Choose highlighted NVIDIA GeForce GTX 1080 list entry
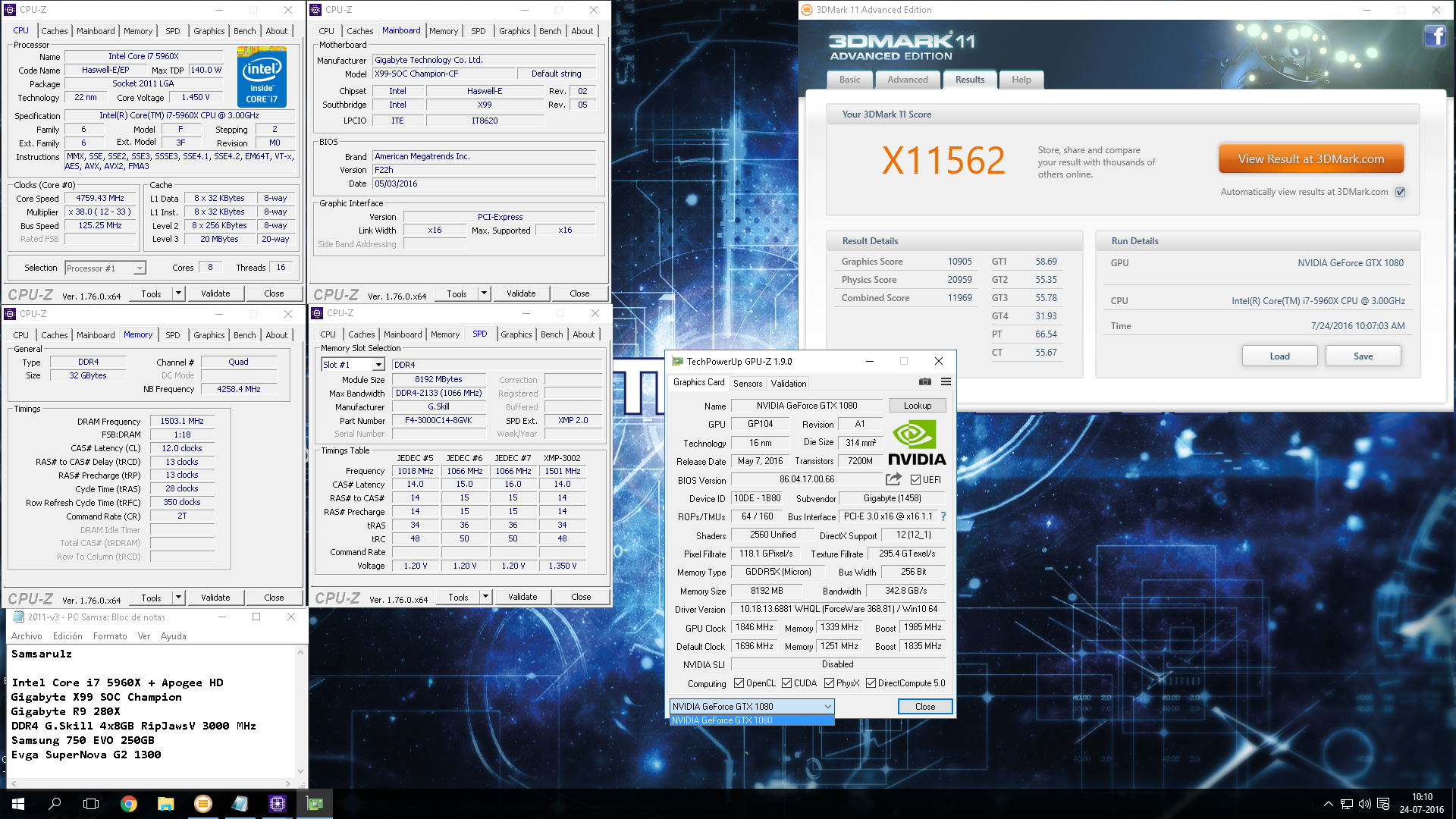This screenshot has height=819, width=1456. click(x=752, y=720)
